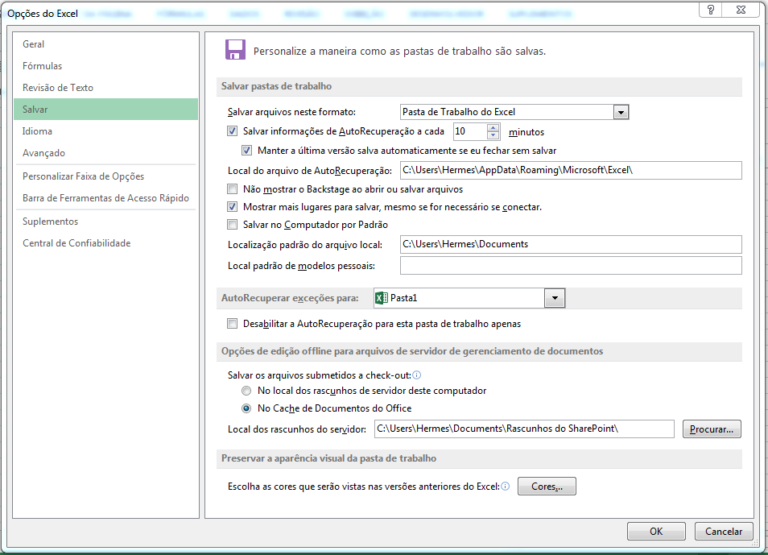Toggle the AutoRecuperação save information checkbox
This screenshot has width=768, height=555.
click(233, 131)
